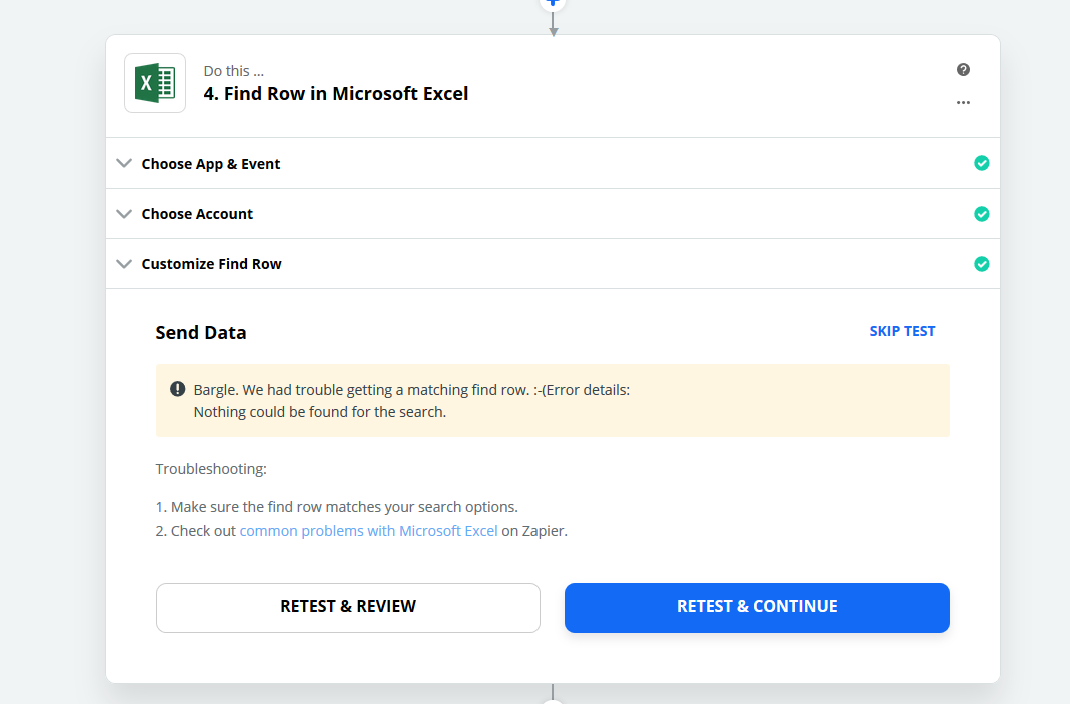The image size is (1070, 704).
Task: Click the Send Data heading
Action: coord(201,333)
